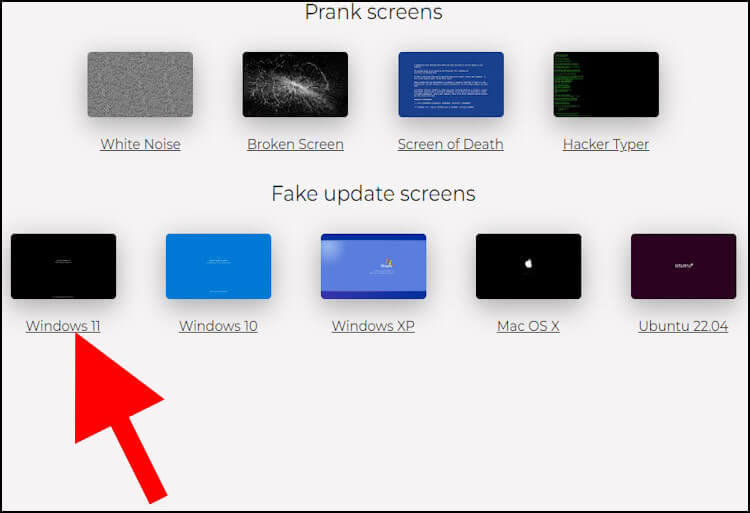Viewport: 750px width, 513px height.
Task: Open the Hacker Typer thumbnail image
Action: point(606,84)
